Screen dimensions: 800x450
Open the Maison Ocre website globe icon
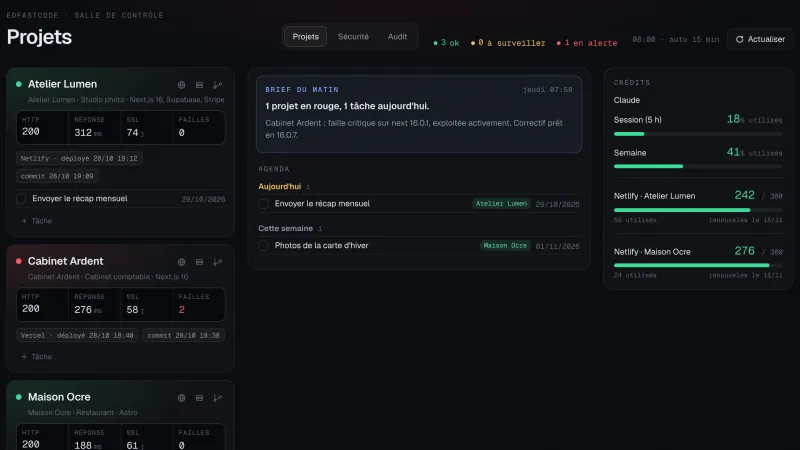[x=181, y=397]
